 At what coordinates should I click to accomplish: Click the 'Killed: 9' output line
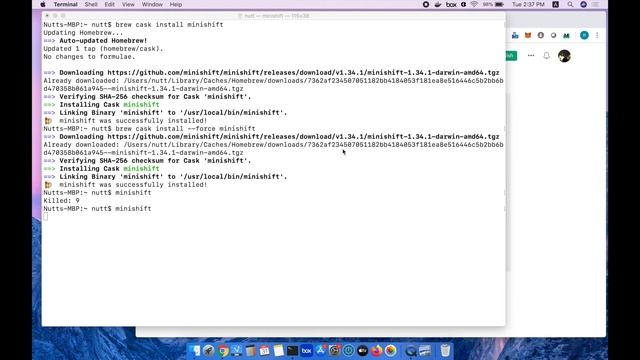click(61, 200)
